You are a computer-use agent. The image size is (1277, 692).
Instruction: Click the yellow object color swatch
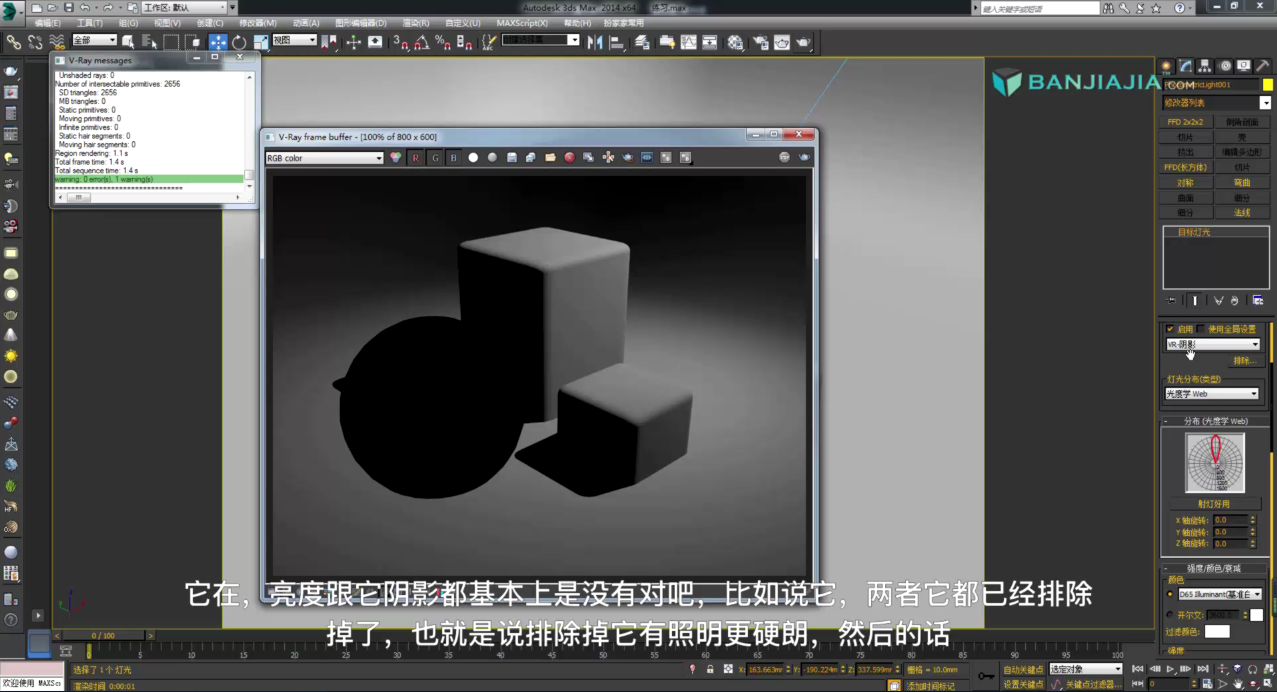(x=1267, y=85)
